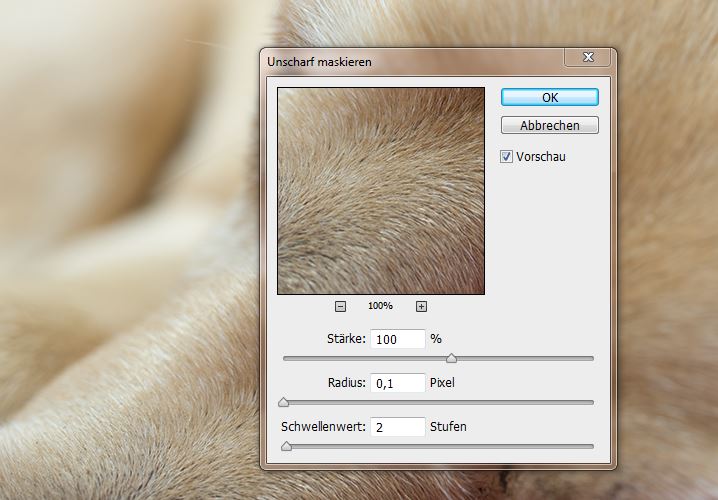Select the Schwellenwert slider handle
The height and width of the screenshot is (500, 718).
click(x=287, y=446)
